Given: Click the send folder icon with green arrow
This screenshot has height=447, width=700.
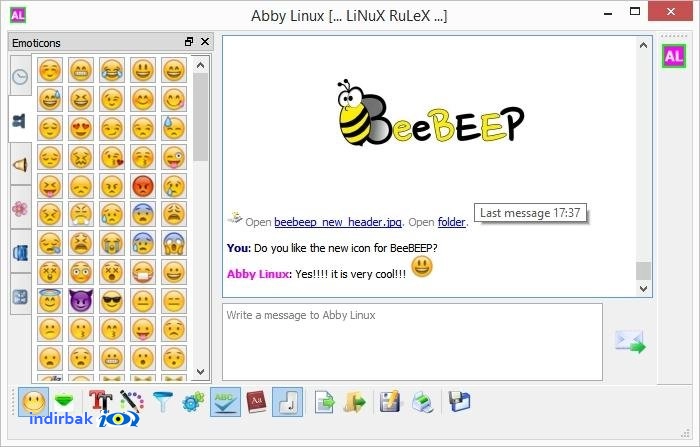Looking at the screenshot, I should 355,402.
